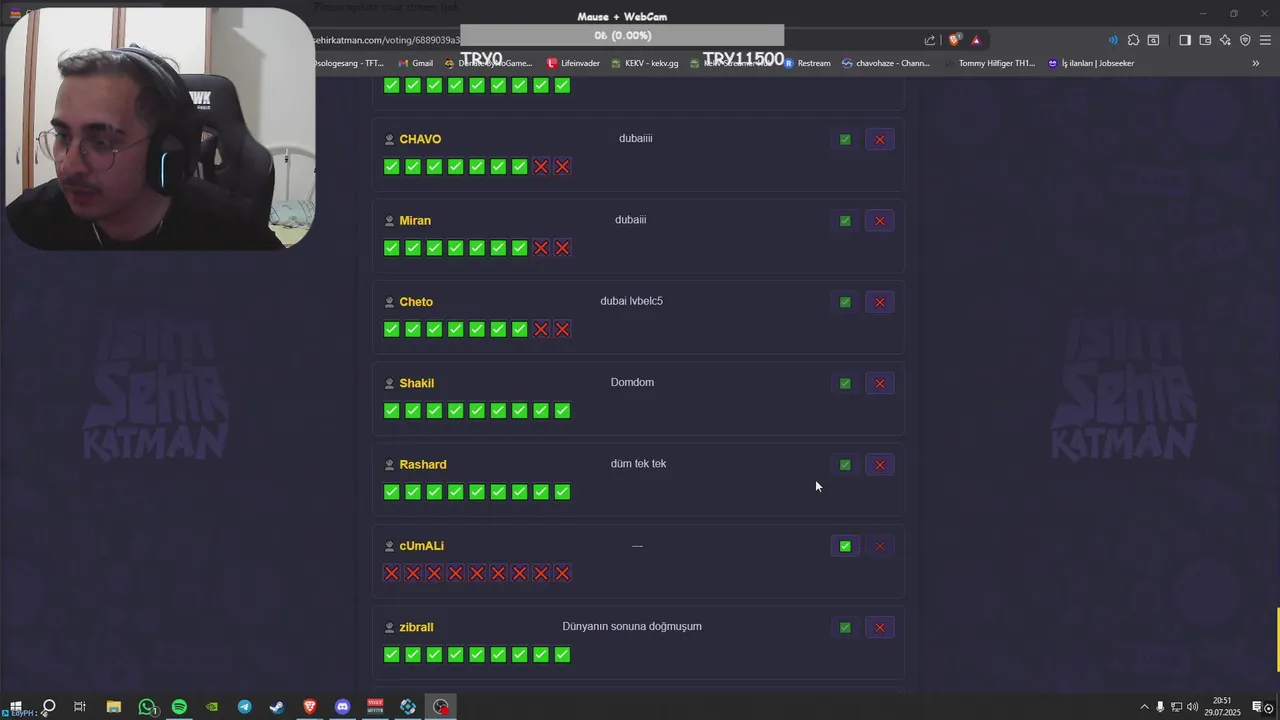
Task: Open Windows taskbar search
Action: tap(48, 707)
